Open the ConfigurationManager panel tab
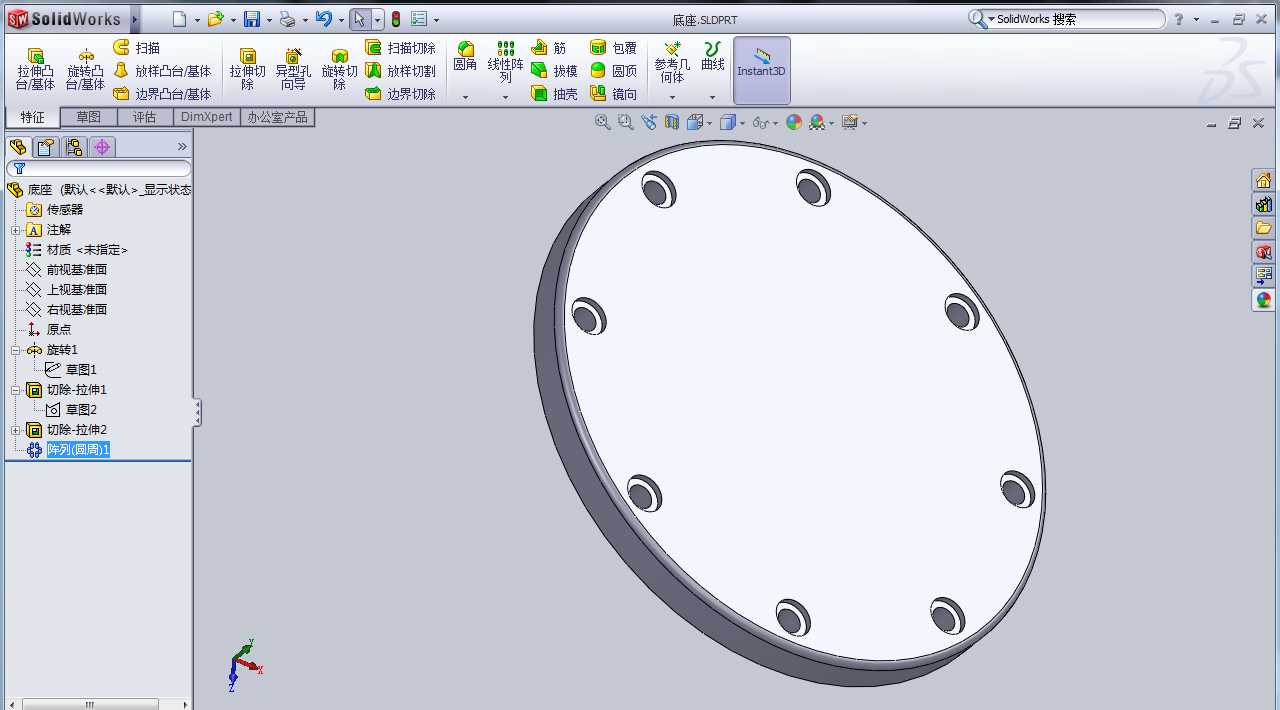Screen dimensions: 1280x710 74,147
